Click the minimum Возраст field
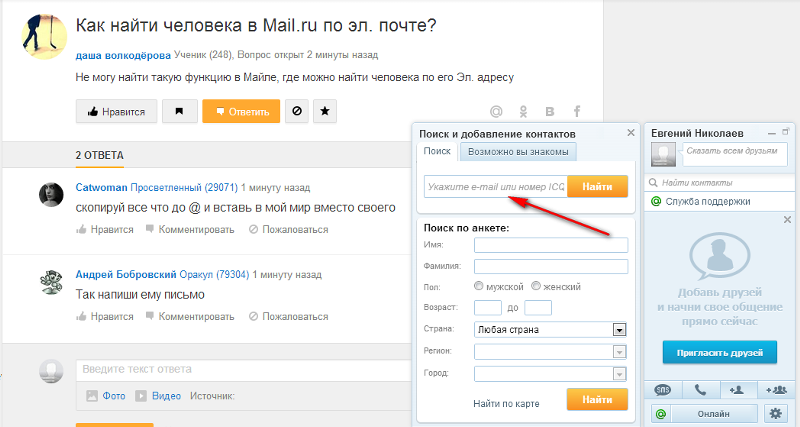 [x=488, y=308]
